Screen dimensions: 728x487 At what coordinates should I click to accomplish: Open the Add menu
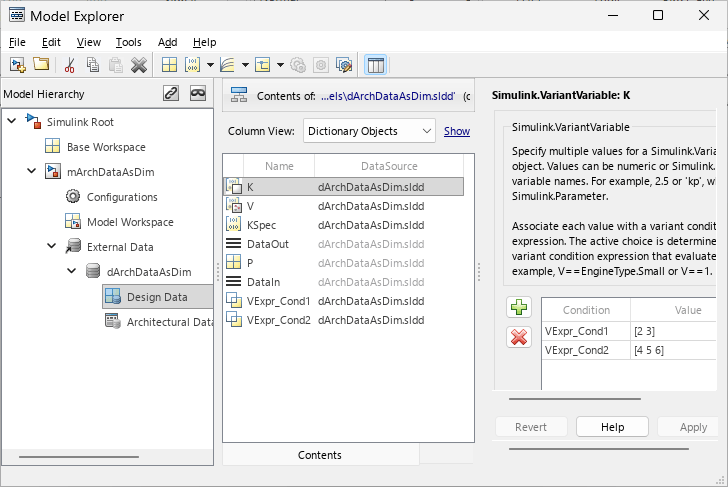[167, 42]
